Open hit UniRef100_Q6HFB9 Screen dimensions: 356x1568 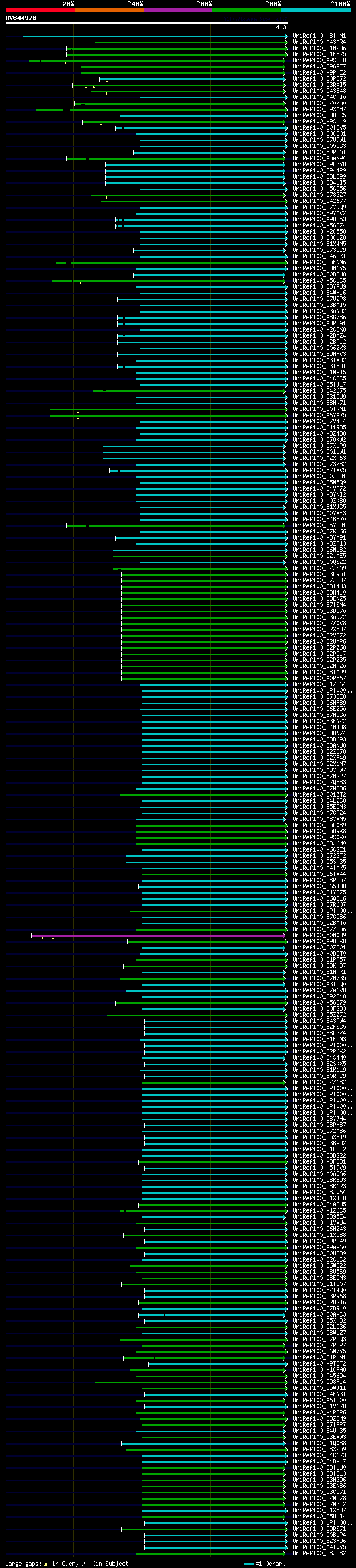[319, 703]
